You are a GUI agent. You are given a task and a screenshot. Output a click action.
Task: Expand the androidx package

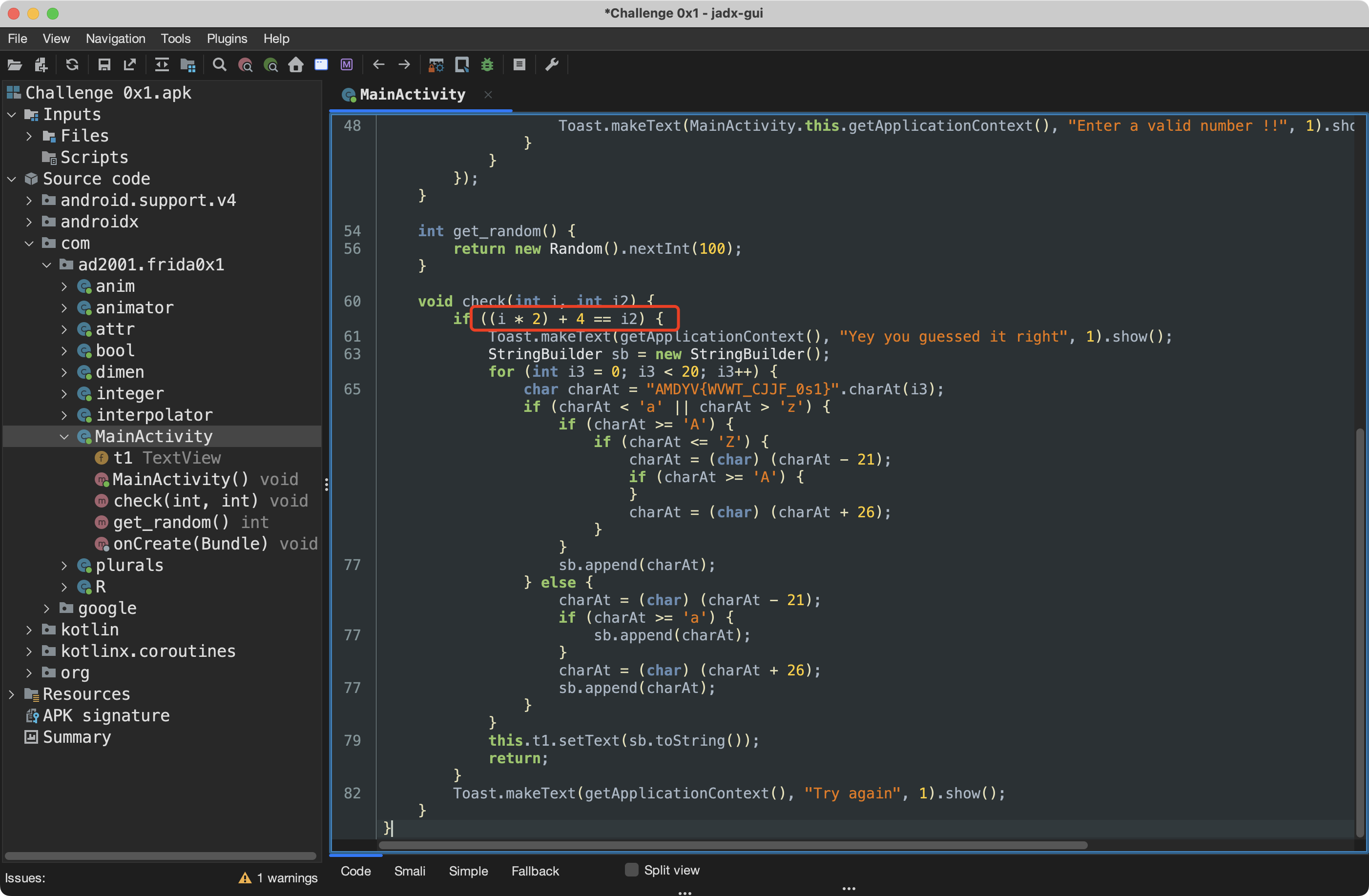click(29, 222)
